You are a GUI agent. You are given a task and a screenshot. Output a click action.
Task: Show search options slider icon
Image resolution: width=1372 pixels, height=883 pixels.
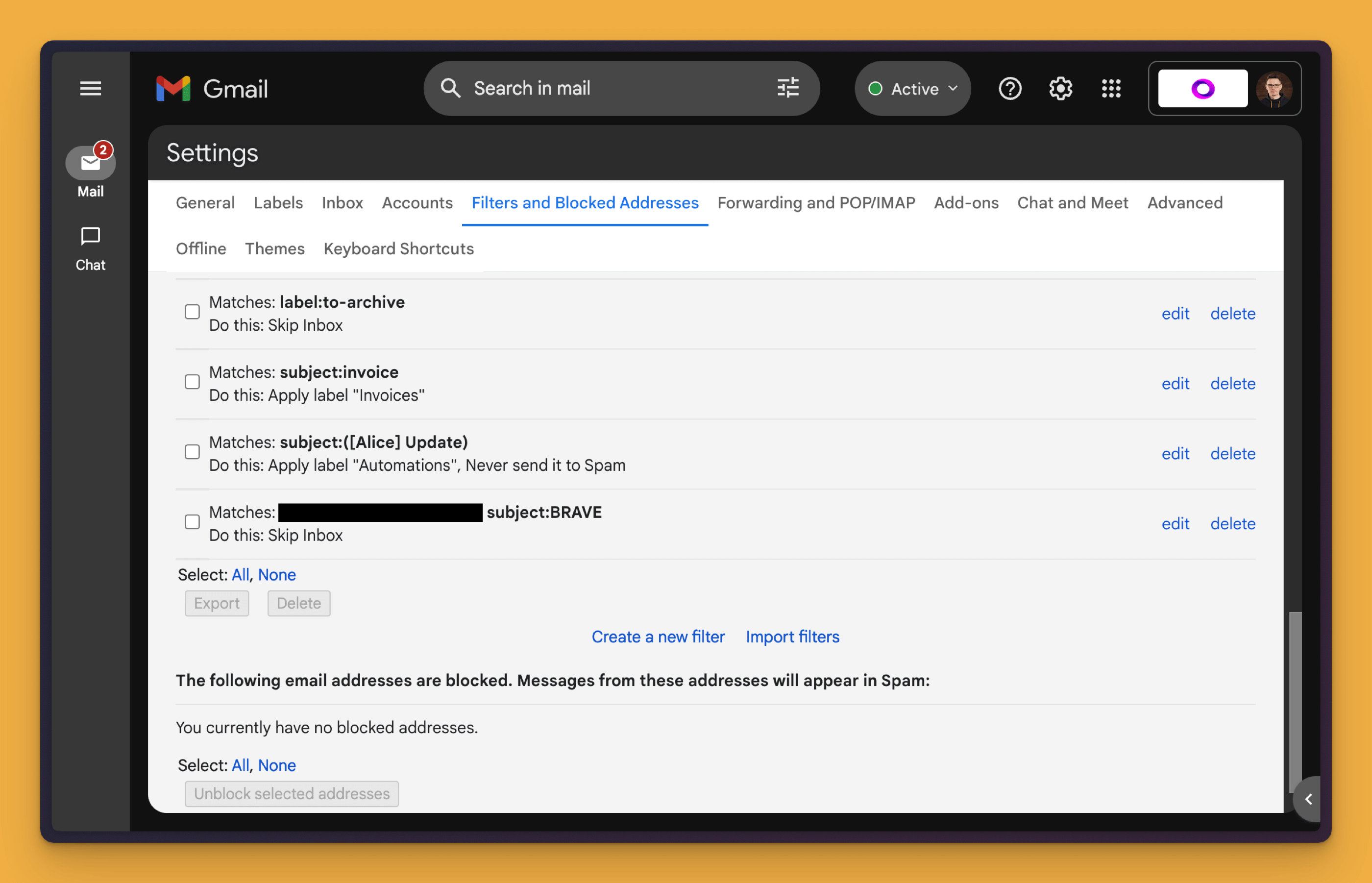[787, 88]
